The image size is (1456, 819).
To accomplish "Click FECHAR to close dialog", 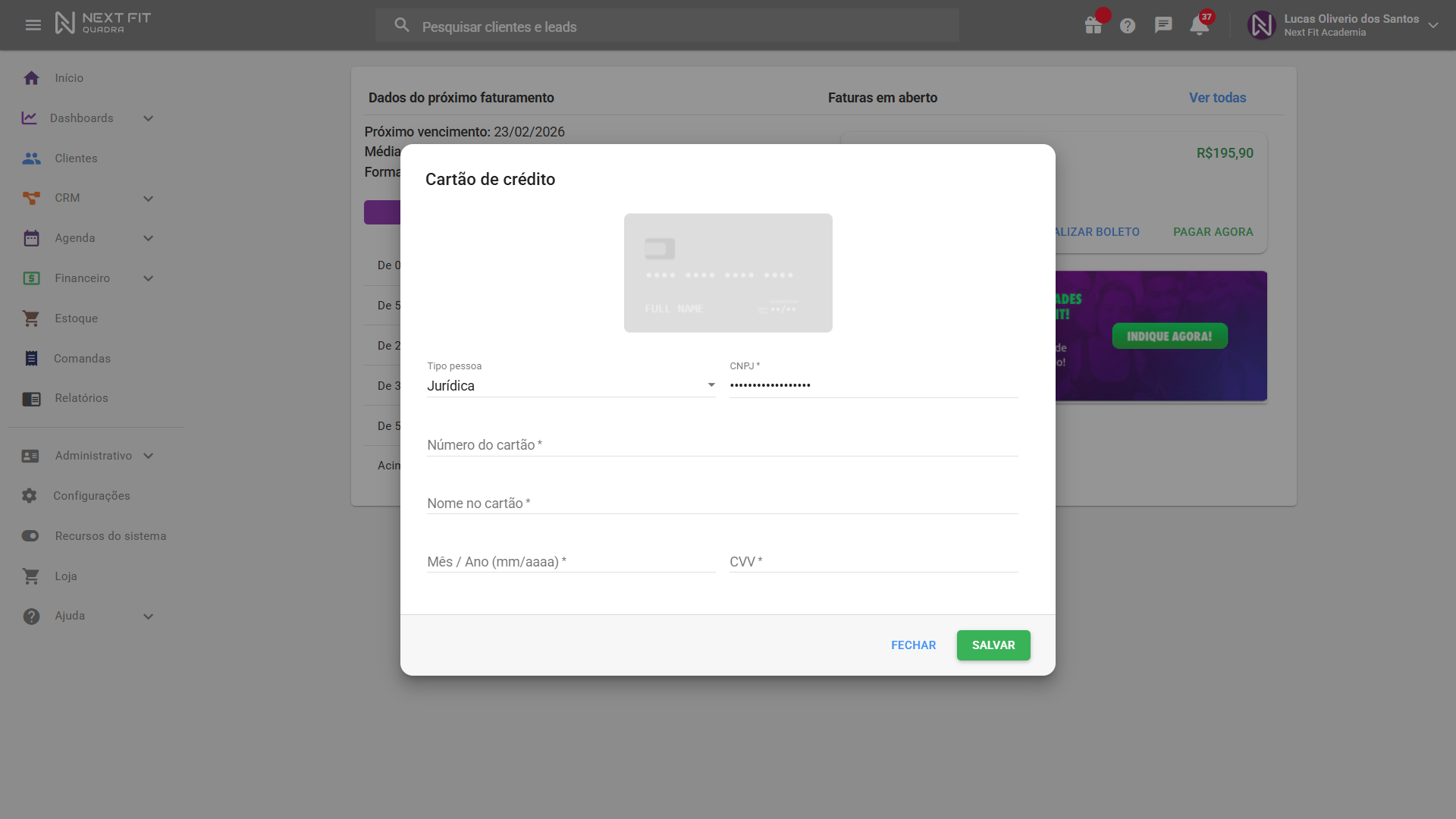I will tap(913, 645).
